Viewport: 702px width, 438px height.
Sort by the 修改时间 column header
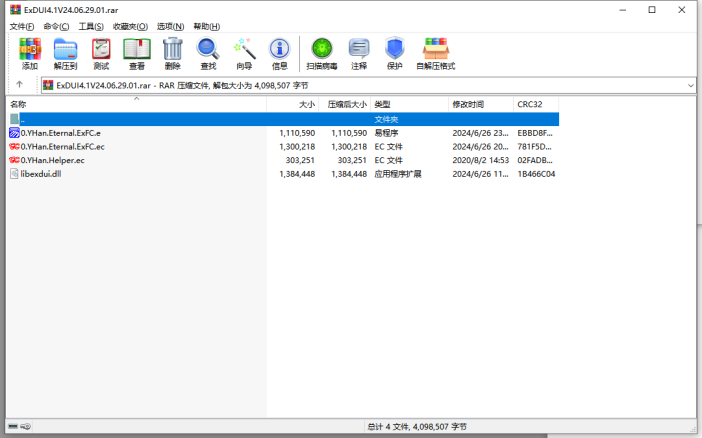click(x=468, y=104)
